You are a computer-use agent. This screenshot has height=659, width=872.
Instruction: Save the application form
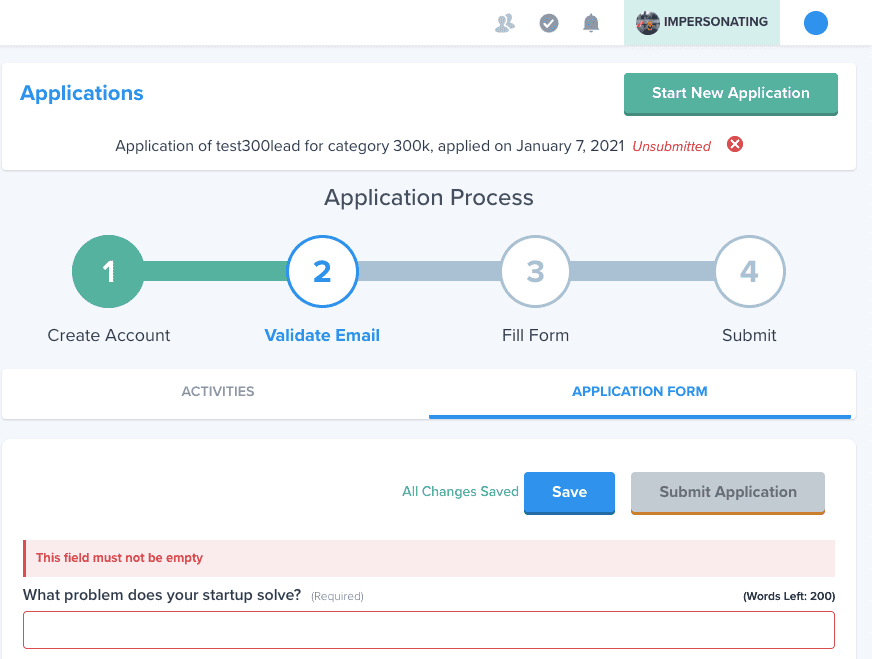569,492
